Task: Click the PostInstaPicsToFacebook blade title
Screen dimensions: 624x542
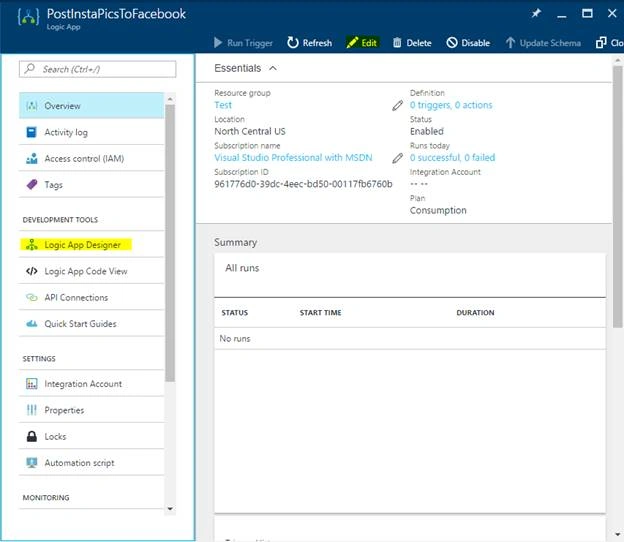Action: [116, 14]
